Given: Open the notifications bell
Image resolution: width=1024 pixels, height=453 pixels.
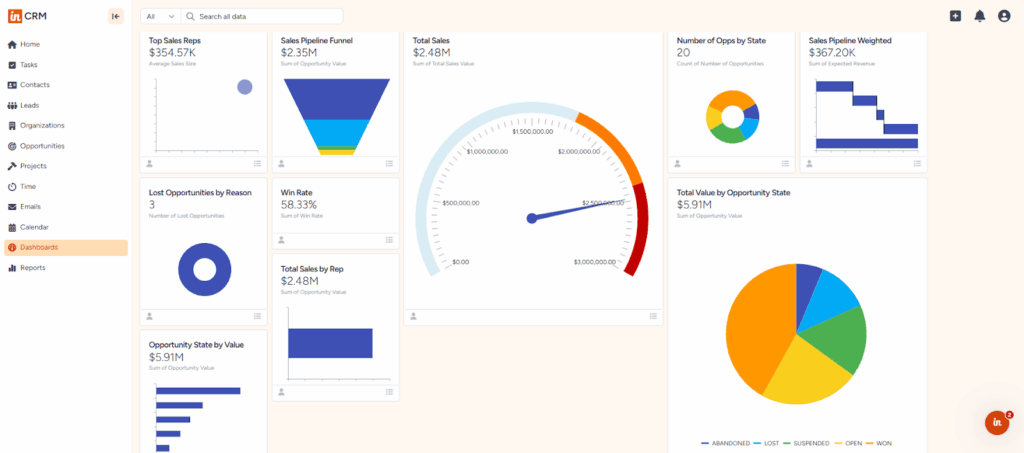Looking at the screenshot, I should coord(979,16).
